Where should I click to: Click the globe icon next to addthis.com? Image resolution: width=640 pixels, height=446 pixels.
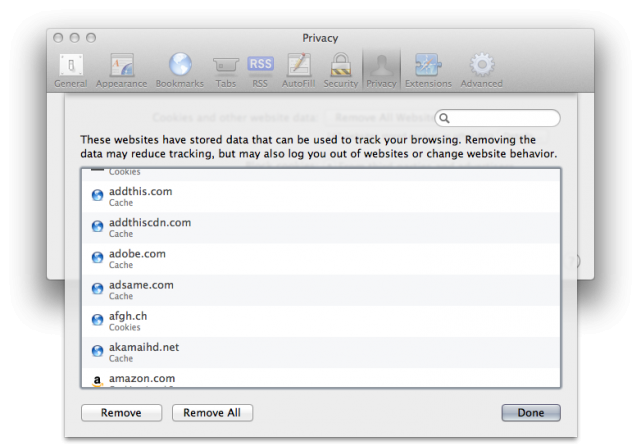(x=97, y=195)
